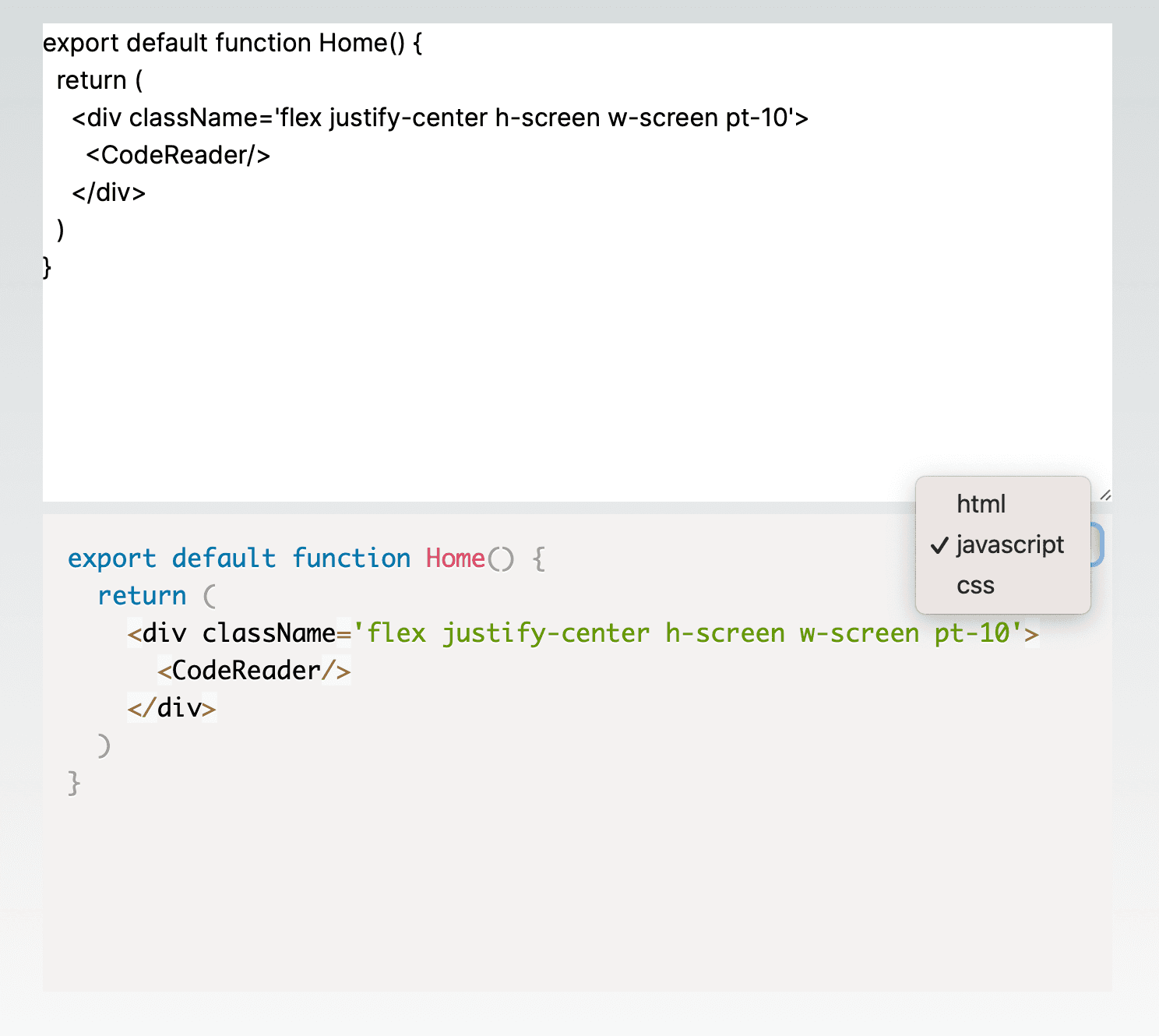The height and width of the screenshot is (1036, 1159).
Task: Click the '<div className=' line in textarea
Action: pos(440,118)
